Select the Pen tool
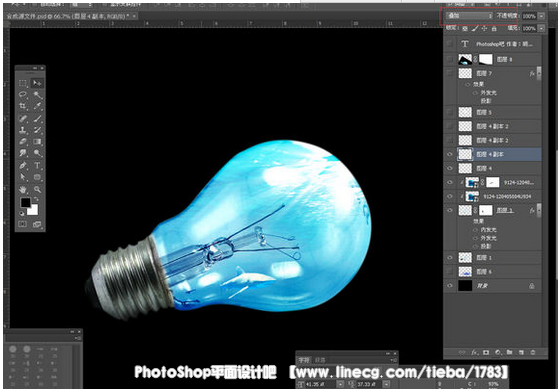The height and width of the screenshot is (389, 558). pyautogui.click(x=23, y=165)
